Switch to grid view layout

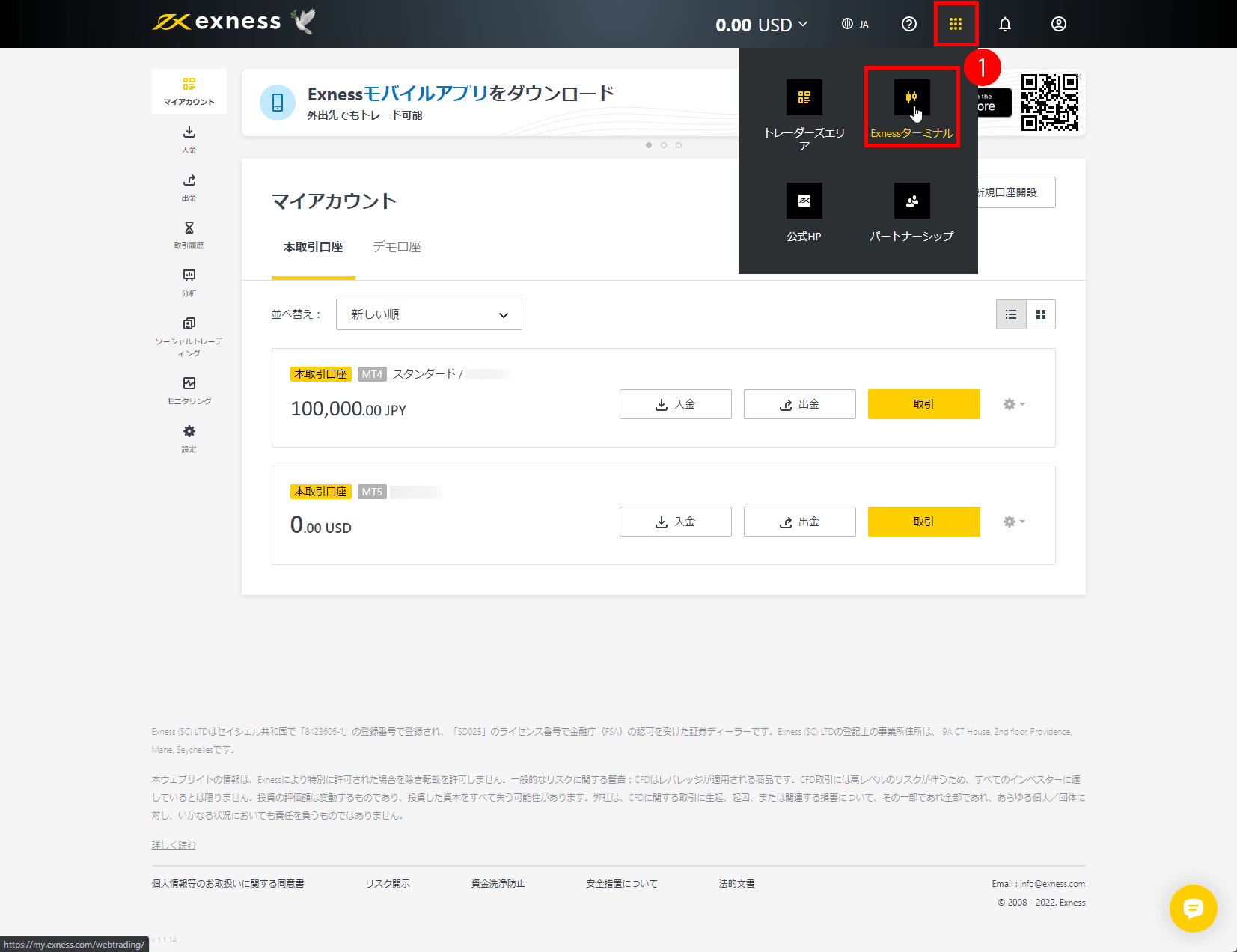1041,314
